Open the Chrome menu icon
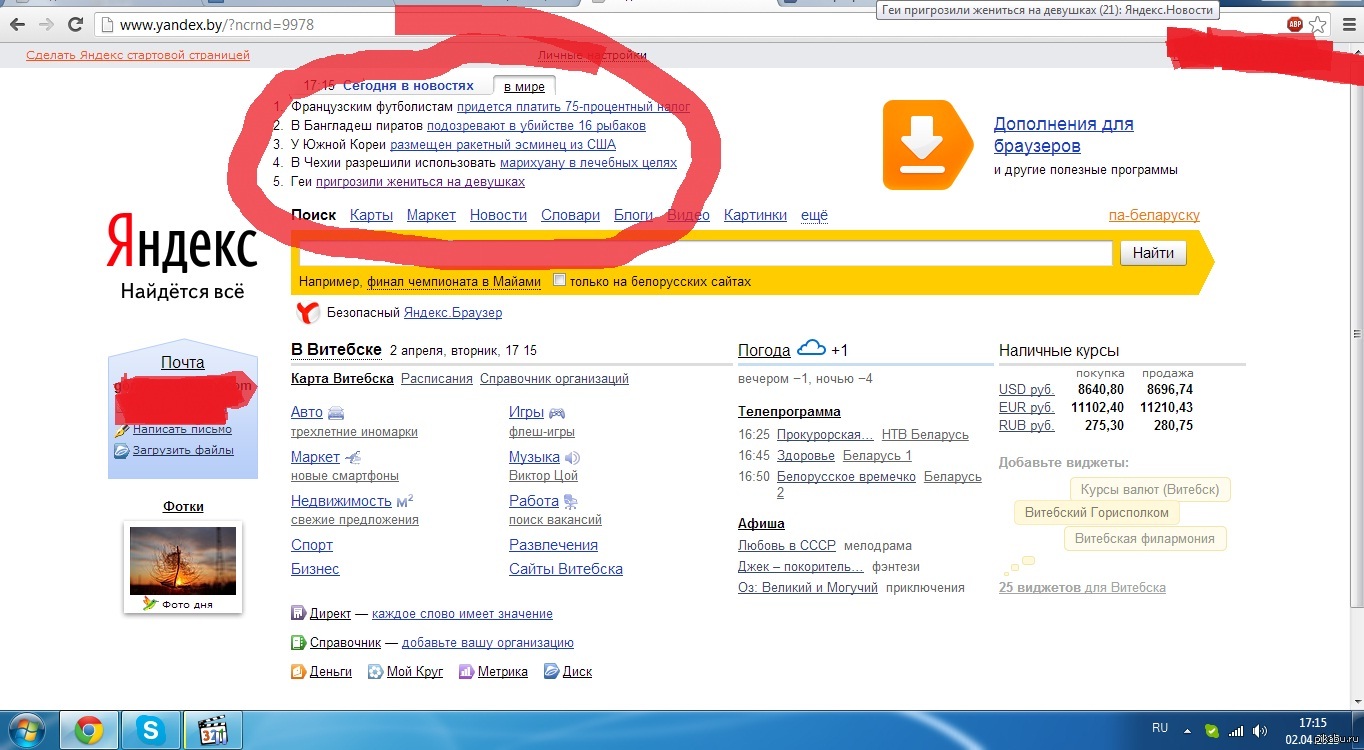 pos(1349,25)
